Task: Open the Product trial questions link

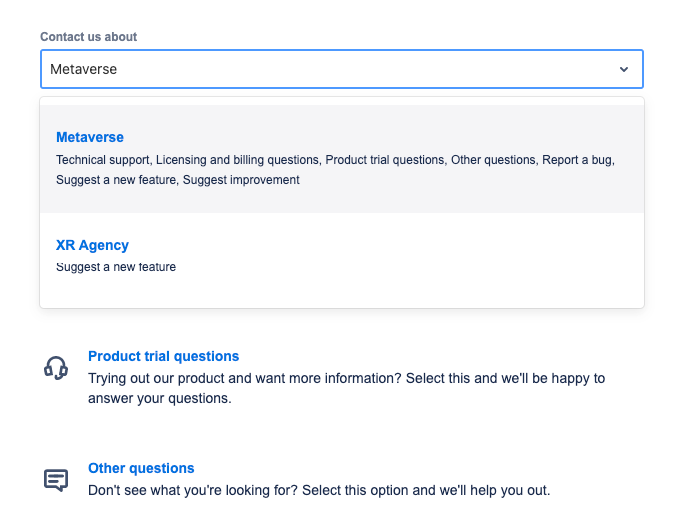Action: [164, 356]
